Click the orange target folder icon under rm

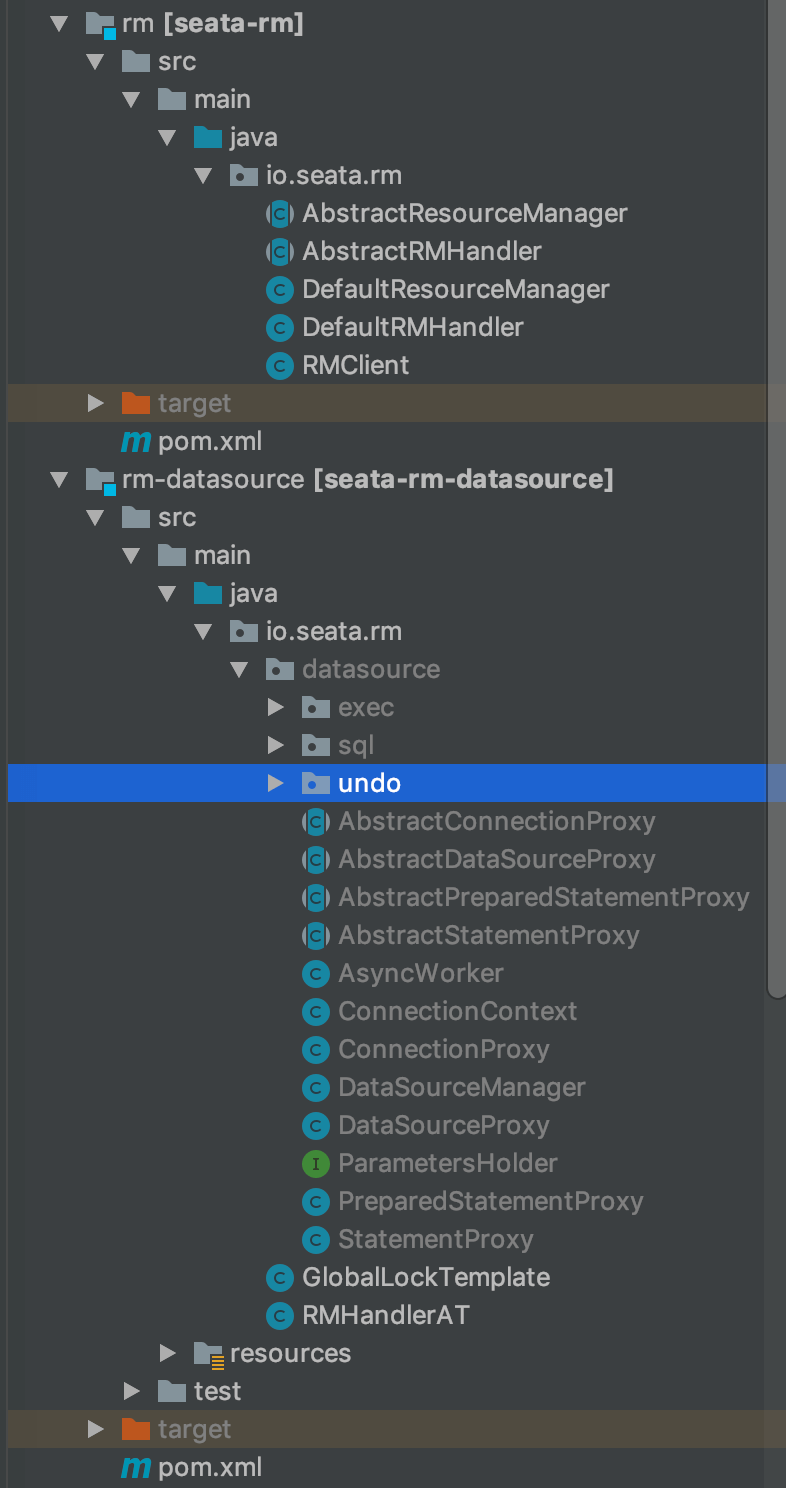click(x=135, y=404)
